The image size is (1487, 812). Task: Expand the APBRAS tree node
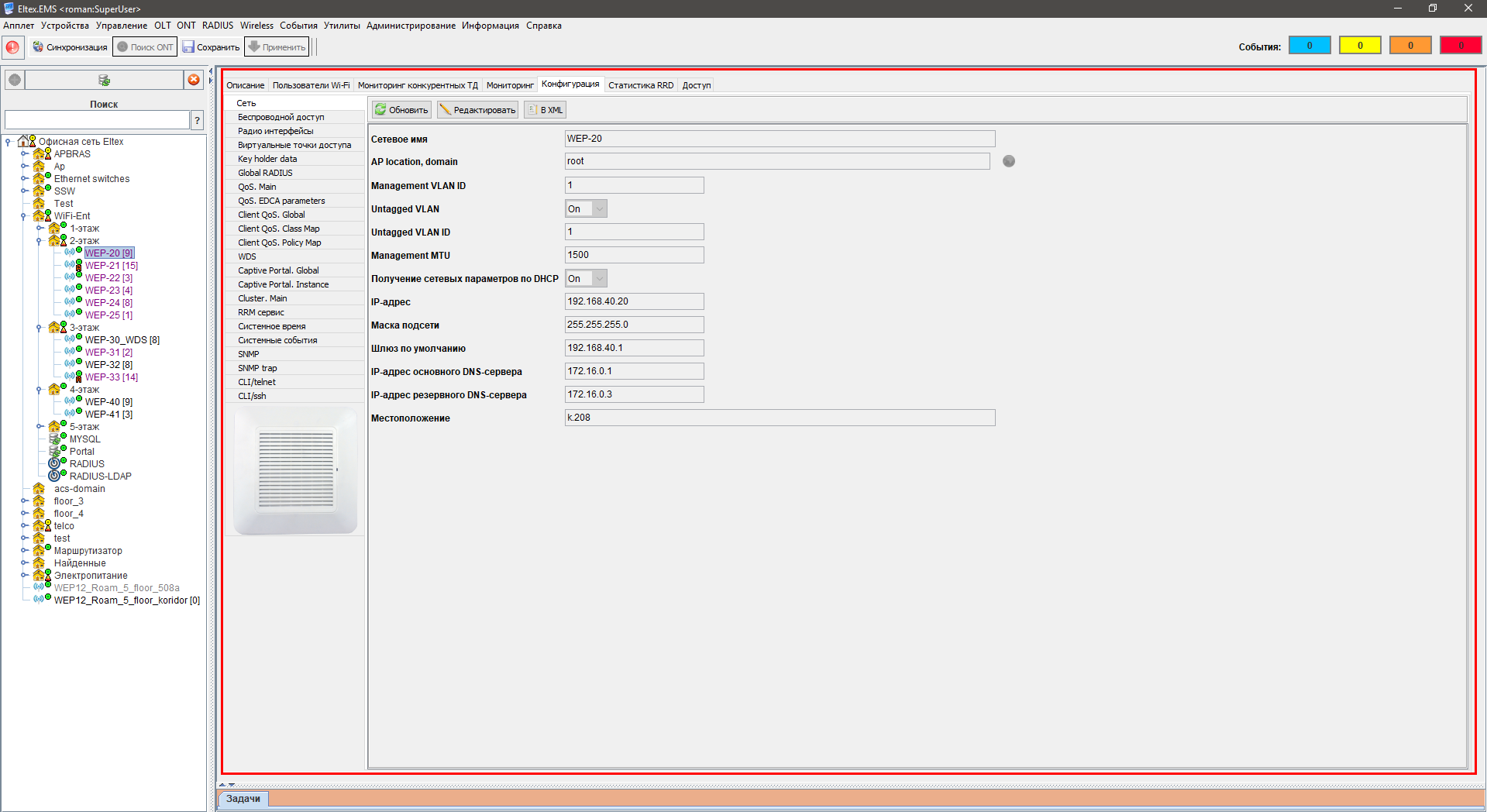pyautogui.click(x=24, y=154)
